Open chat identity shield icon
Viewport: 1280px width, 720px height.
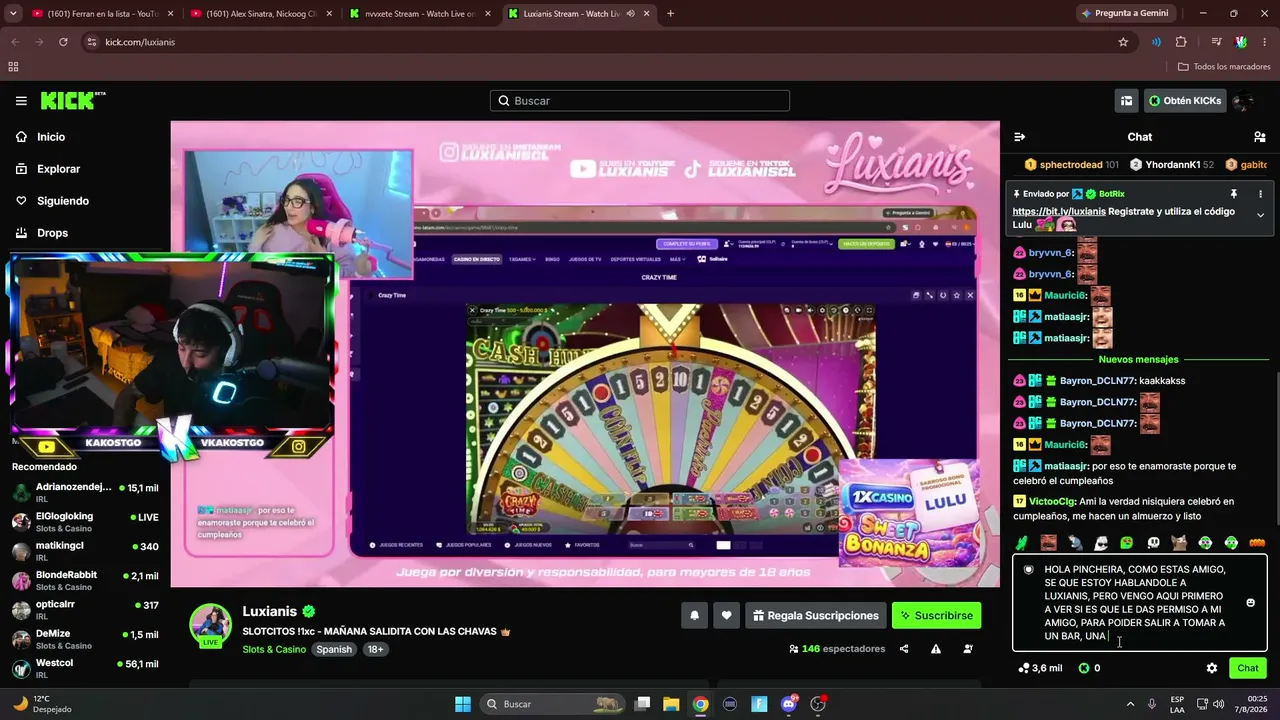click(1028, 570)
